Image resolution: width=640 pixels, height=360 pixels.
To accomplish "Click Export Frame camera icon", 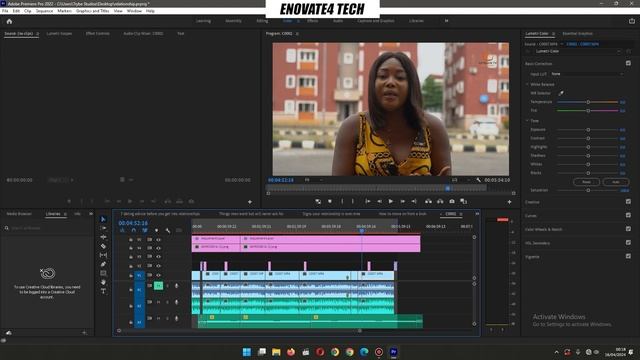I will (452, 201).
